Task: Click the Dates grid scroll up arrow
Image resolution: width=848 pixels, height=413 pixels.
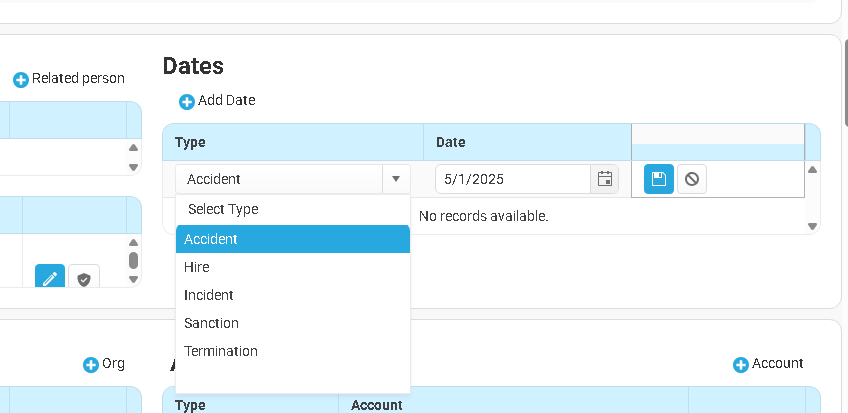Action: click(x=812, y=169)
